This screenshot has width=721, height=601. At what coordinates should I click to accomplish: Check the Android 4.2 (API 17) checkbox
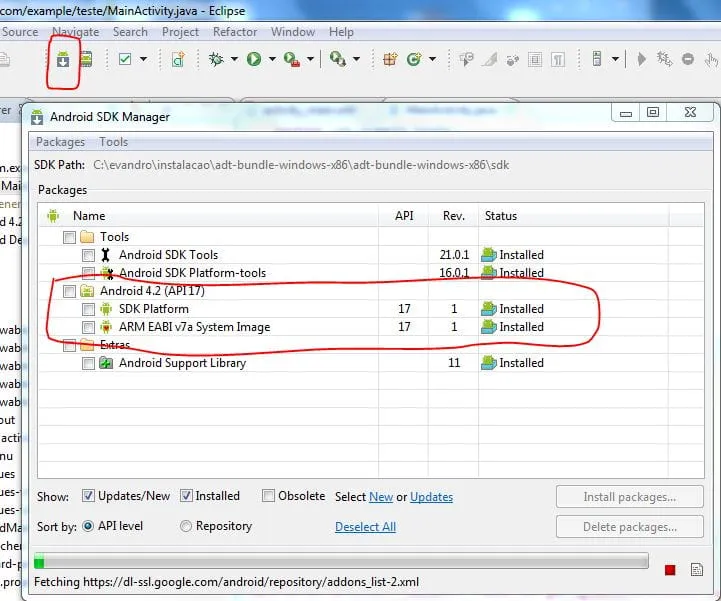[x=69, y=291]
